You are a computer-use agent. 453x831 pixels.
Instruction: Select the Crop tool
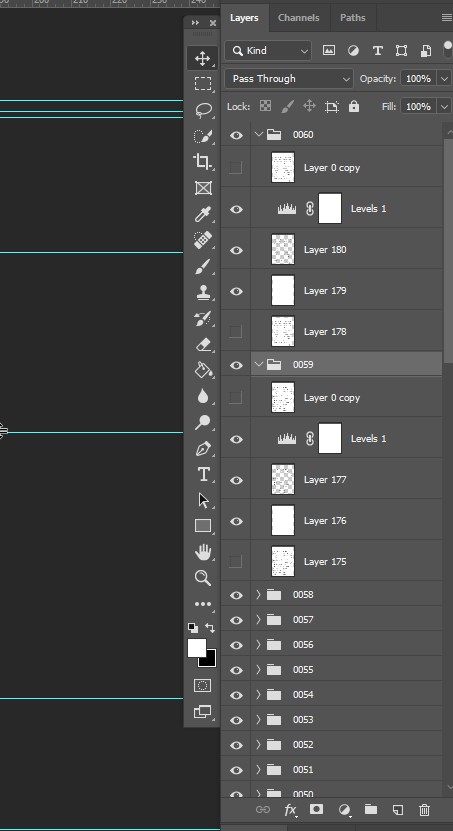tap(202, 162)
